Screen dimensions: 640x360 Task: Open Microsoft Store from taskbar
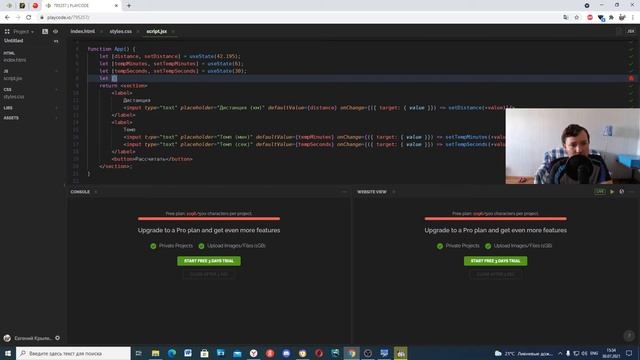[x=204, y=353]
